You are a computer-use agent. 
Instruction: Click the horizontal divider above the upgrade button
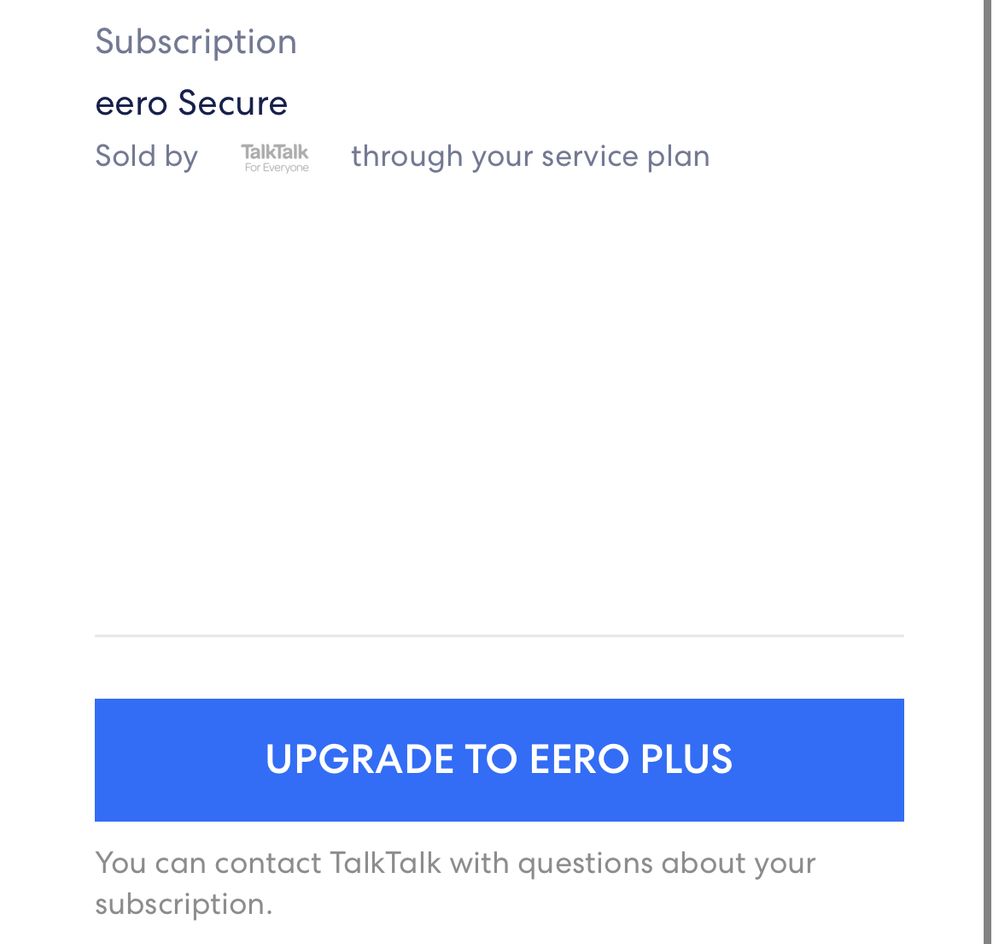499,635
